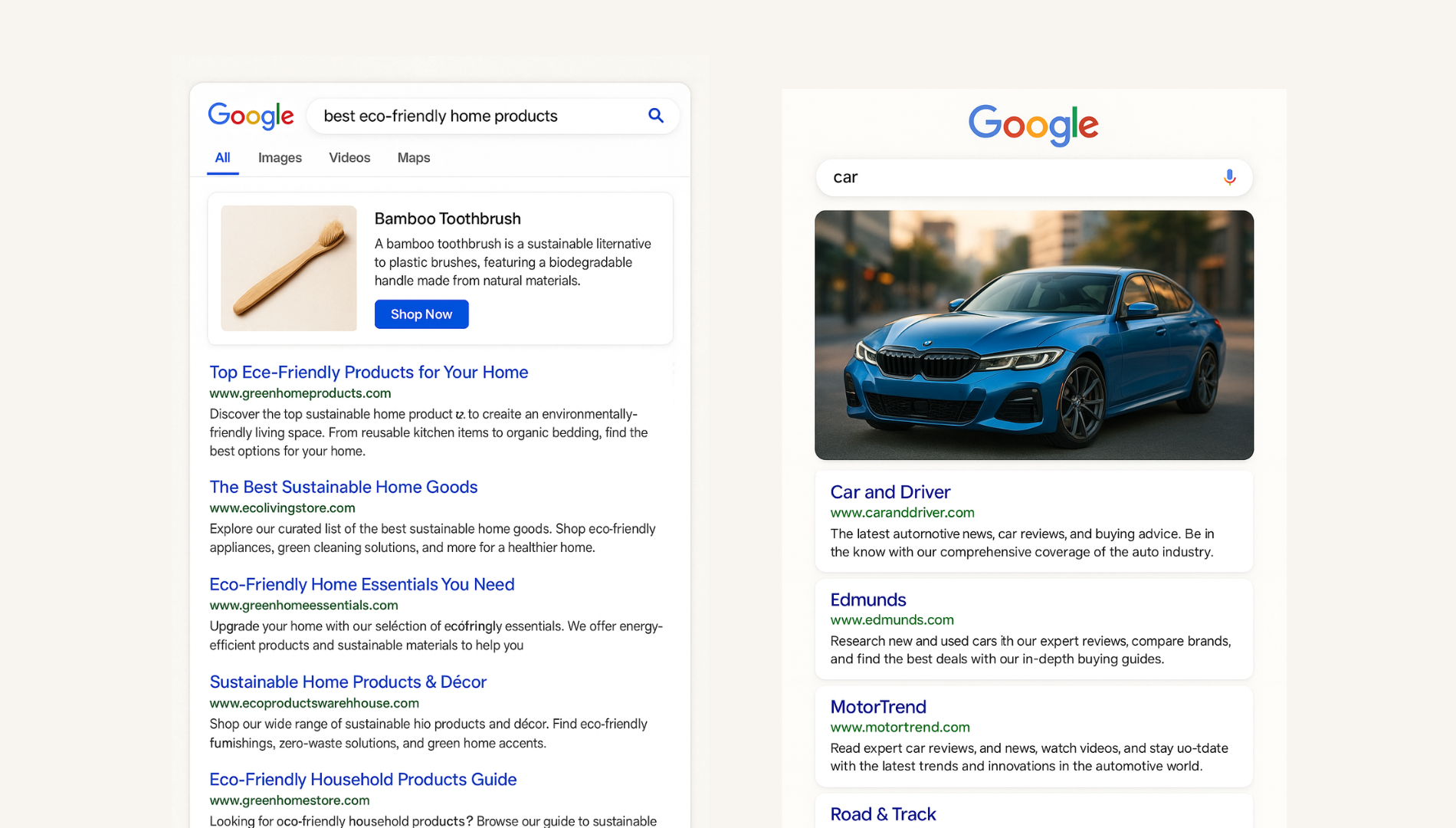
Task: Open Eco-Friendly Home Essentials You Need result
Action: pos(362,585)
